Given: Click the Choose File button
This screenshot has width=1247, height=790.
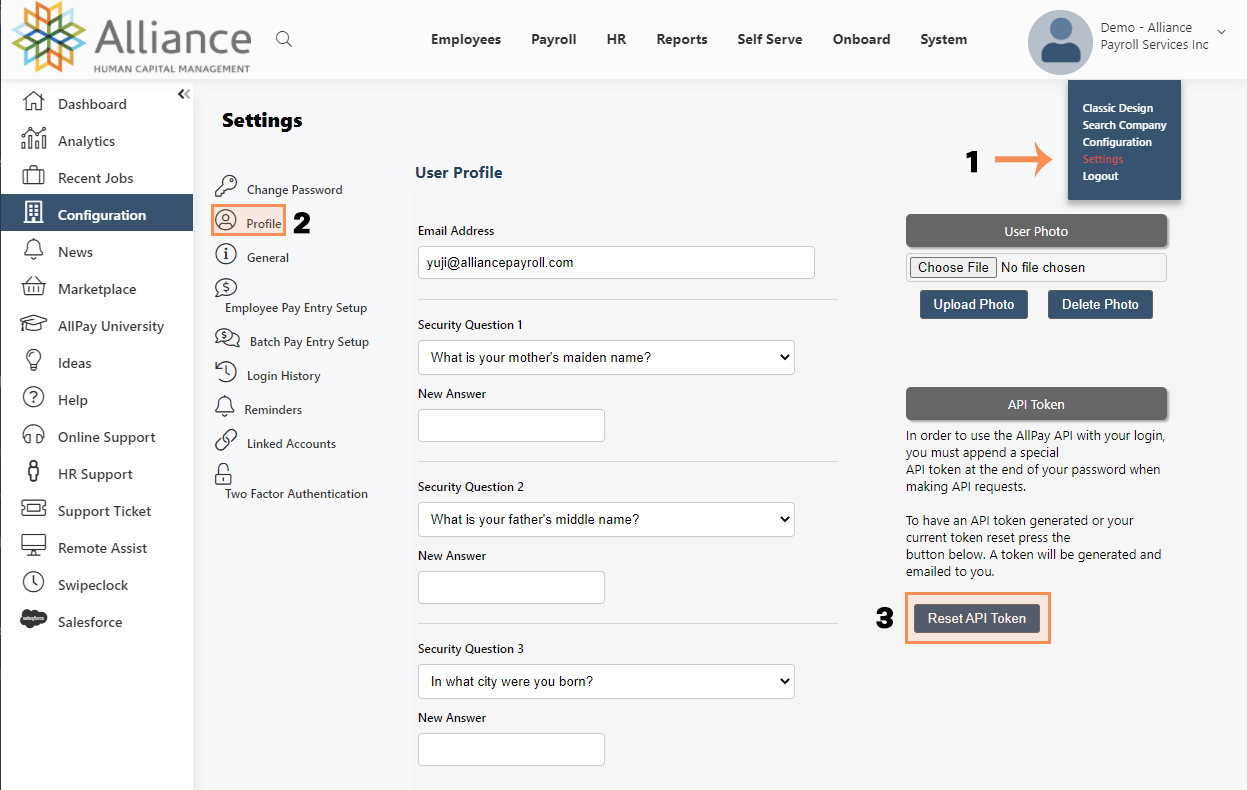Looking at the screenshot, I should [x=953, y=267].
